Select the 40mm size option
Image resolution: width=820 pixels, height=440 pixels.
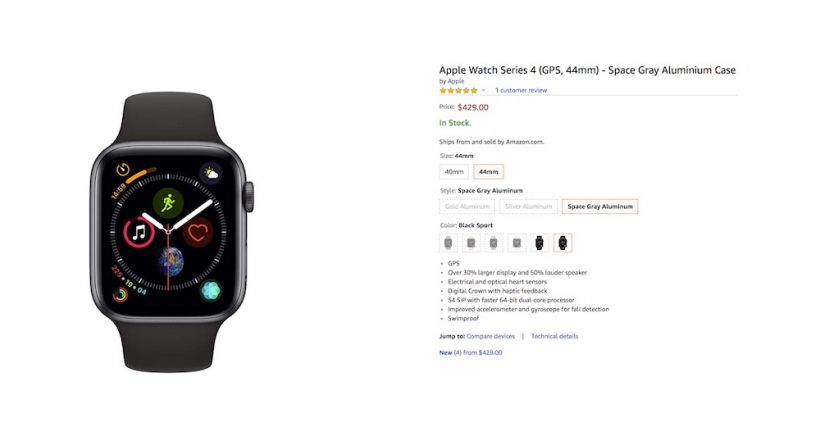pos(454,172)
